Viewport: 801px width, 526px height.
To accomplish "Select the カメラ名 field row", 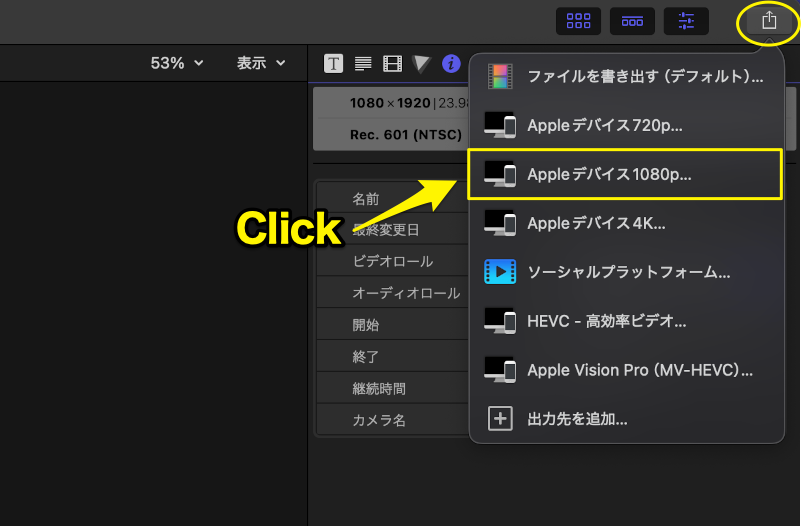I will [392, 419].
